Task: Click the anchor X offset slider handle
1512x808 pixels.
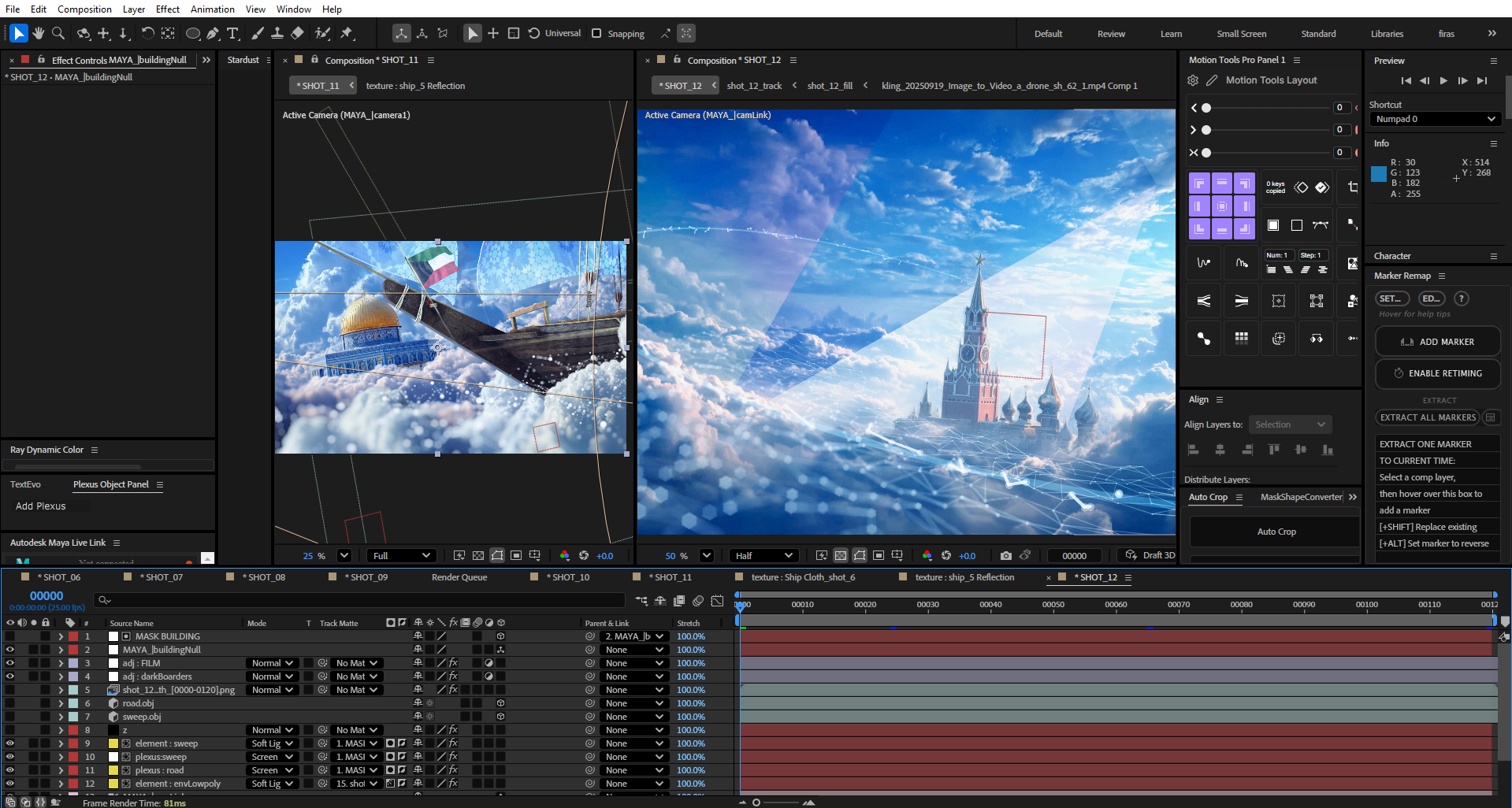Action: pyautogui.click(x=1206, y=108)
